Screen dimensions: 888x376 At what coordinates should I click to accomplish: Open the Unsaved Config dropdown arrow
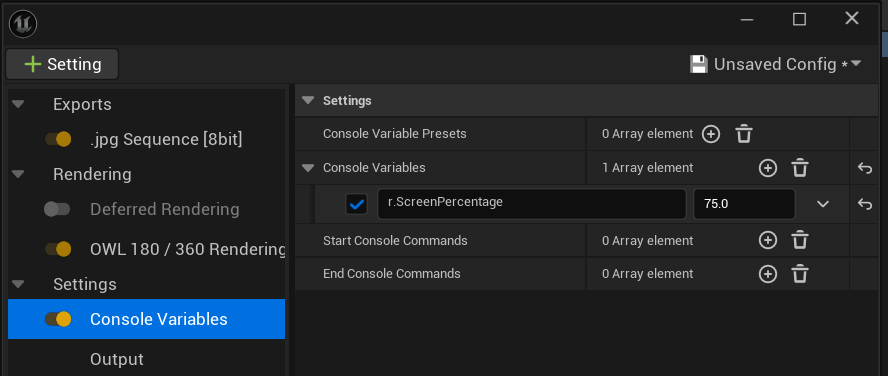point(856,63)
